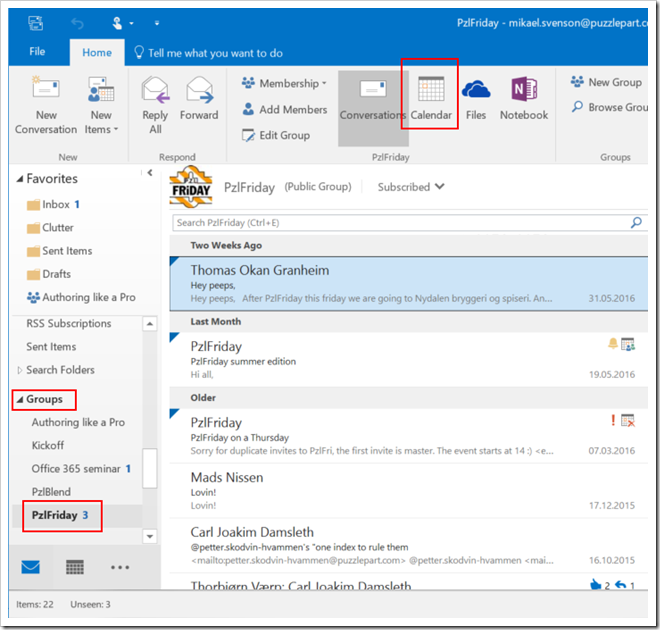The height and width of the screenshot is (630, 660).
Task: Open the Office 365 seminar group
Action: tap(81, 468)
